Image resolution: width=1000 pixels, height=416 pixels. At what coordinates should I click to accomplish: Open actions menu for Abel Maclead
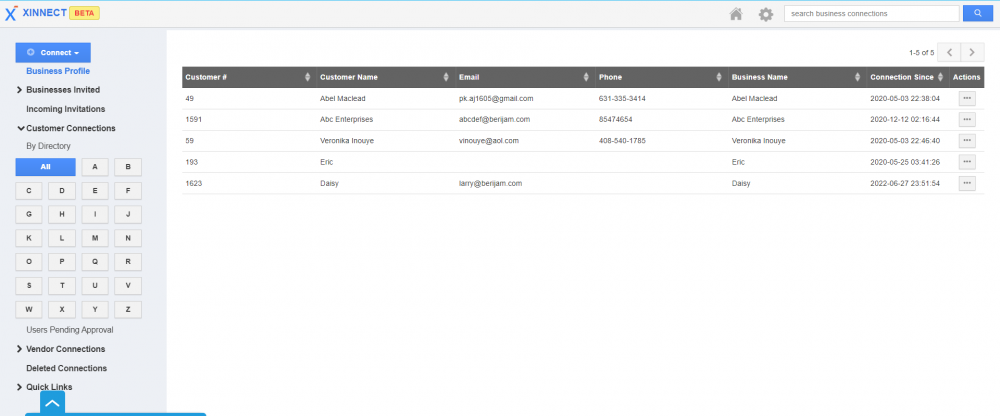[966, 99]
